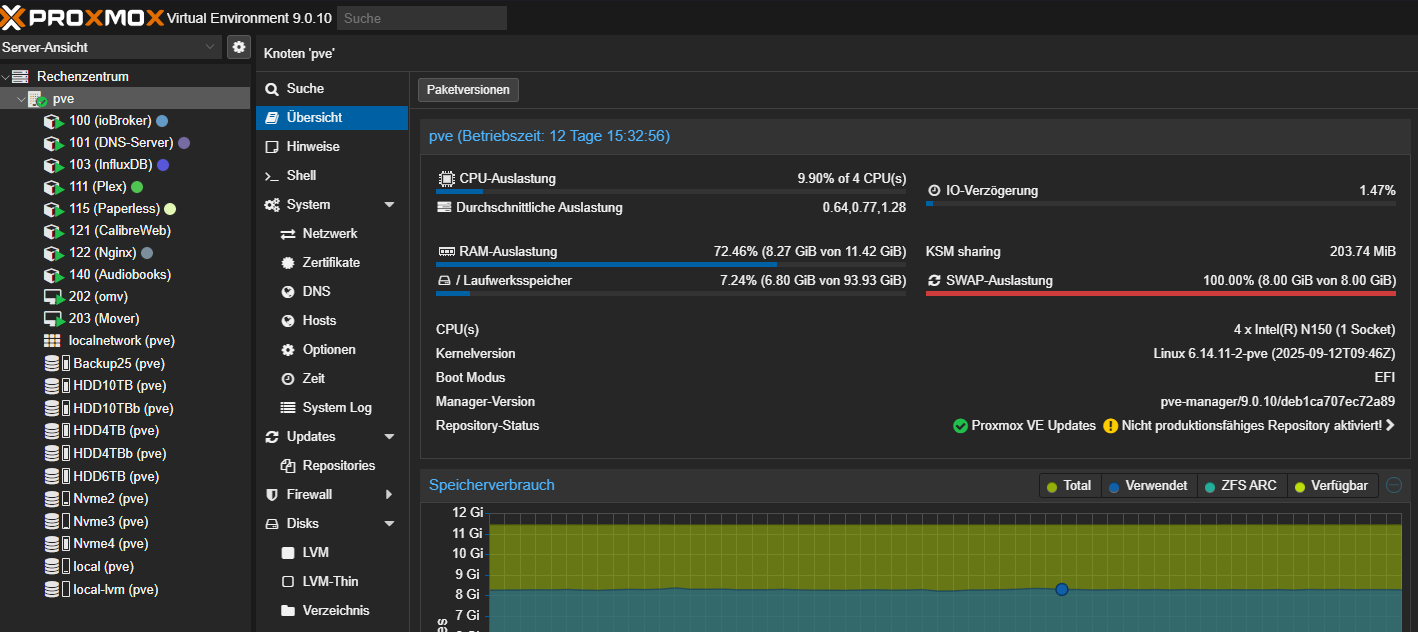The height and width of the screenshot is (632, 1418).
Task: Open the non-production repository warning
Action: [x=1248, y=426]
